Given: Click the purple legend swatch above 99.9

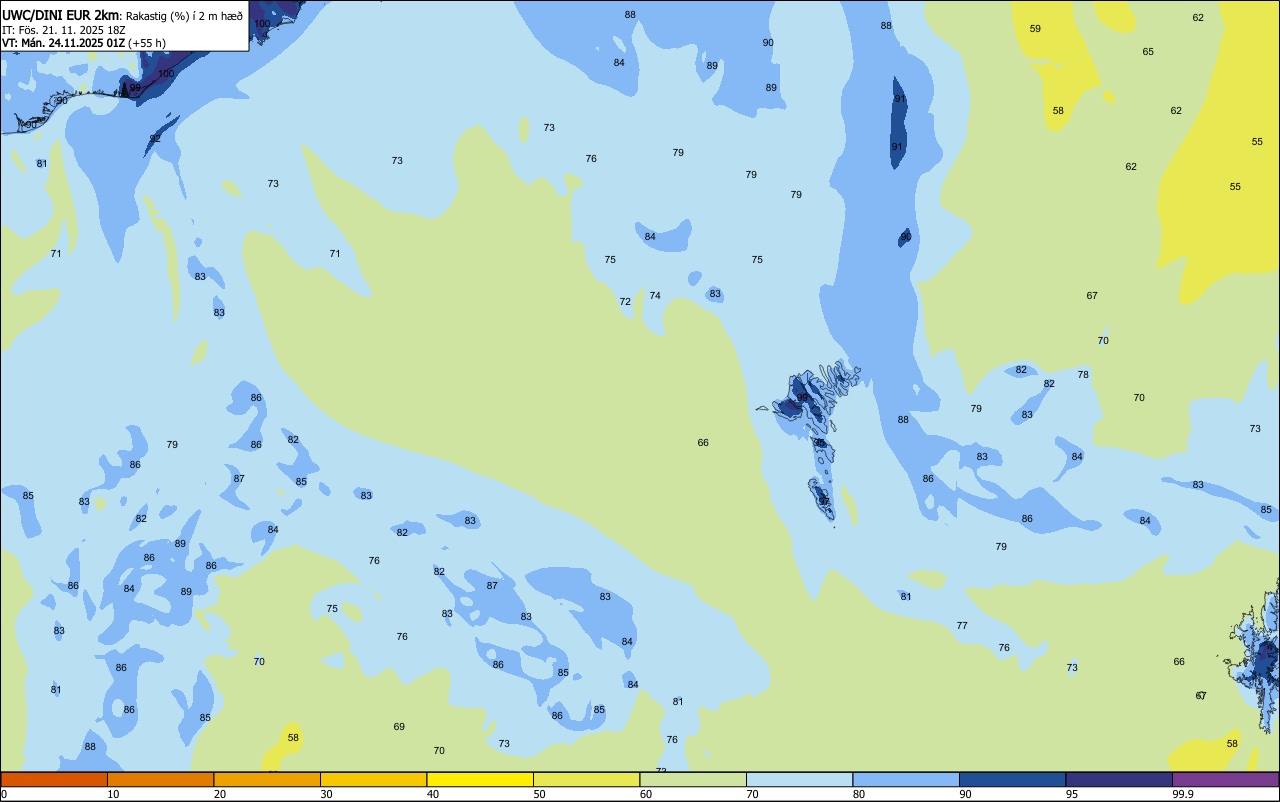Looking at the screenshot, I should (1225, 779).
